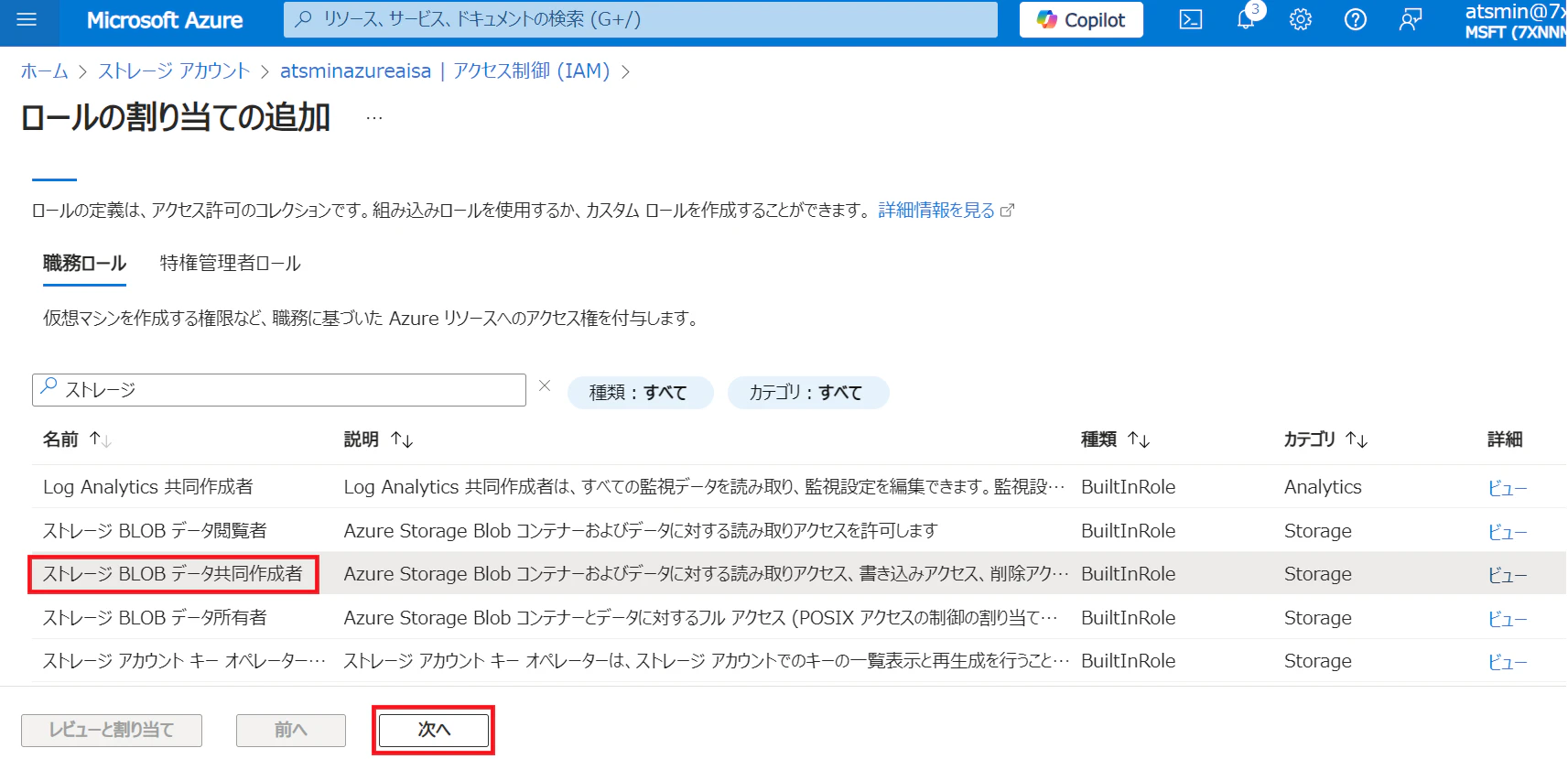Select the ストレージ BLOB データ所有者 role
1568x759 pixels.
(x=155, y=618)
